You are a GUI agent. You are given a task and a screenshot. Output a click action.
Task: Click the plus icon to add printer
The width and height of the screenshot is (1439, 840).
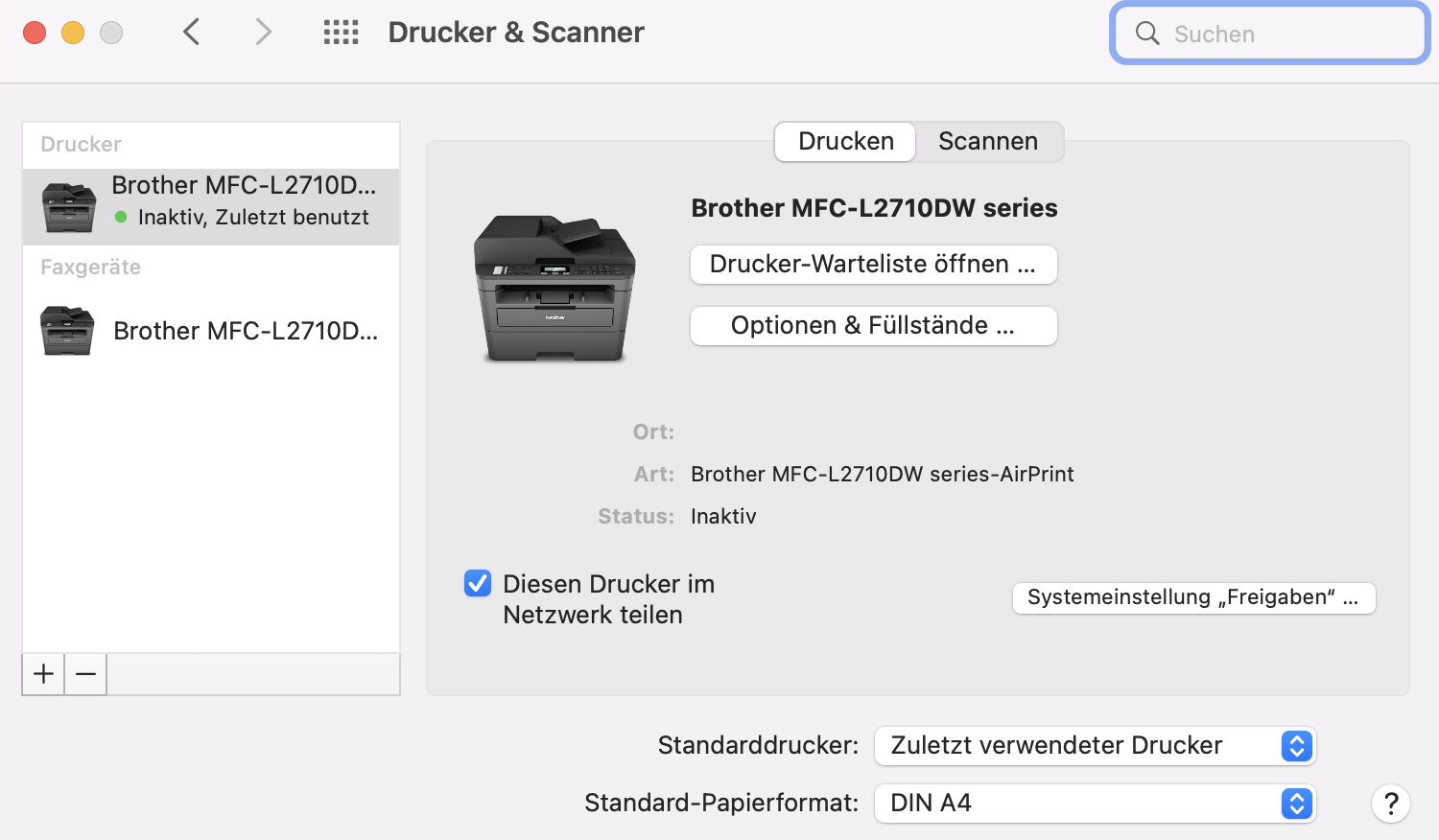tap(43, 674)
